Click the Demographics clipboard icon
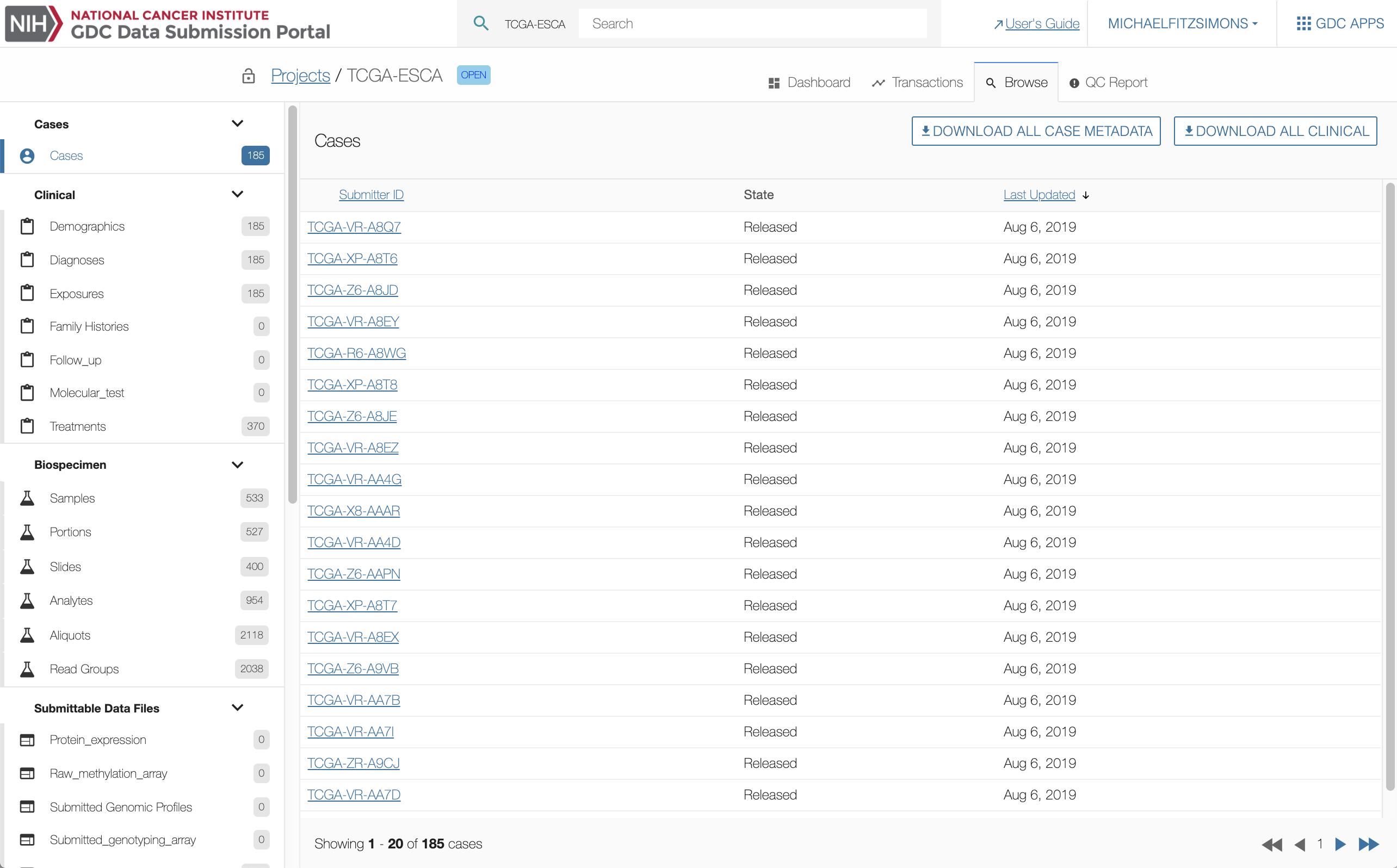The height and width of the screenshot is (868, 1397). click(27, 226)
